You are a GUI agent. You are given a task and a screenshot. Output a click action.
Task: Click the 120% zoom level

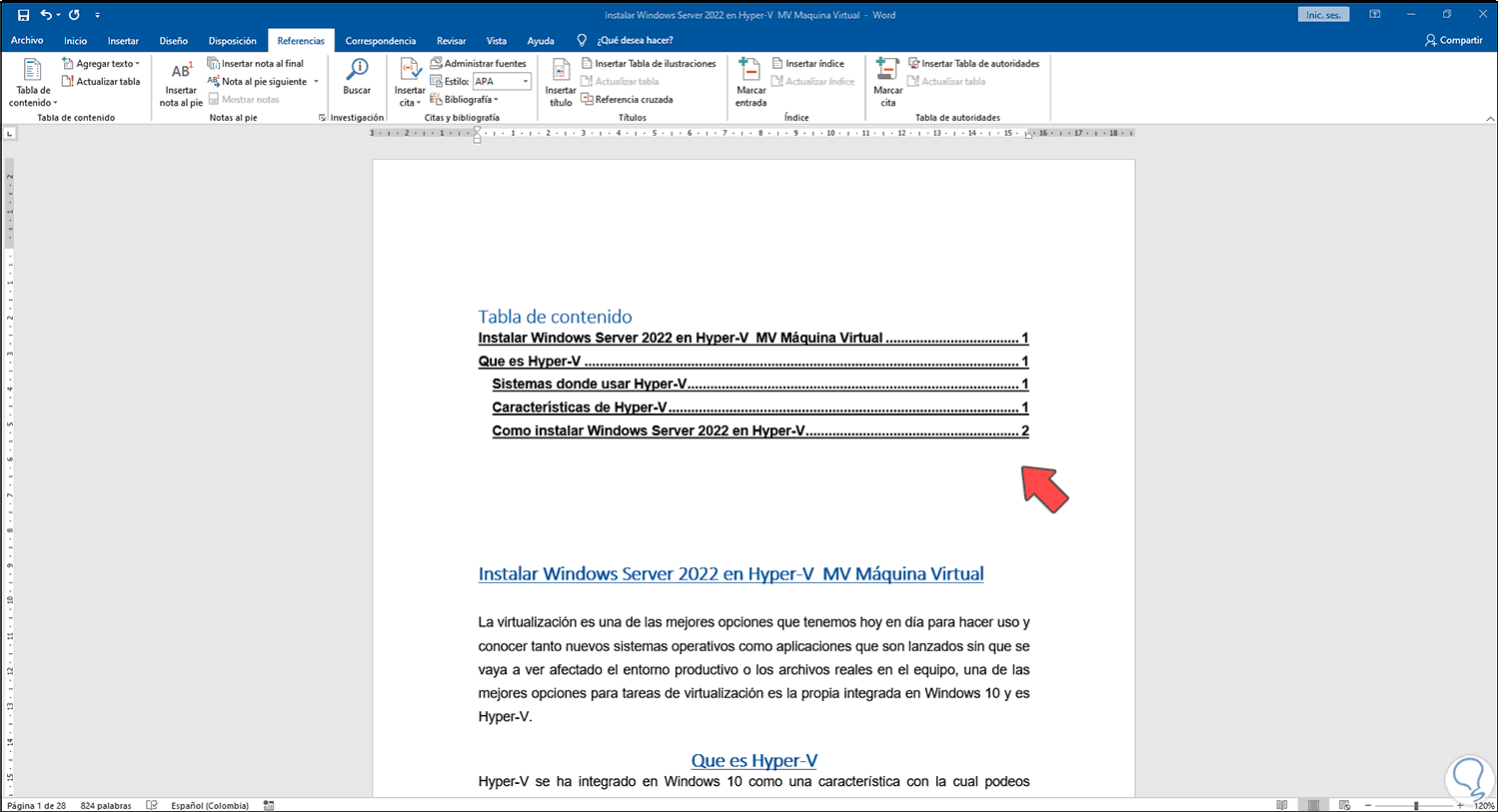(x=1484, y=805)
